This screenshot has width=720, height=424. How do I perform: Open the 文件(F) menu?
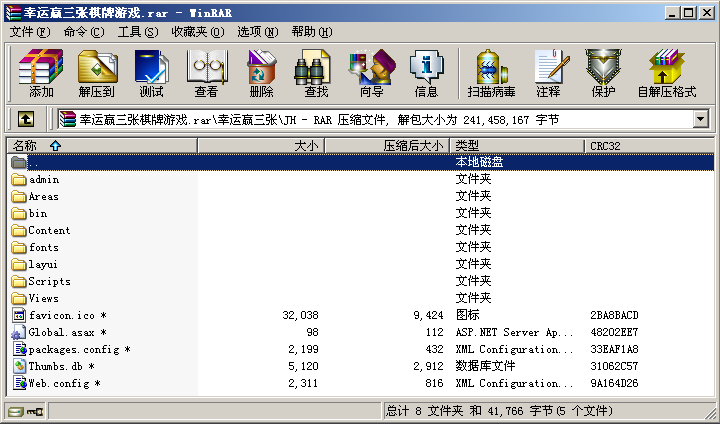pyautogui.click(x=30, y=32)
